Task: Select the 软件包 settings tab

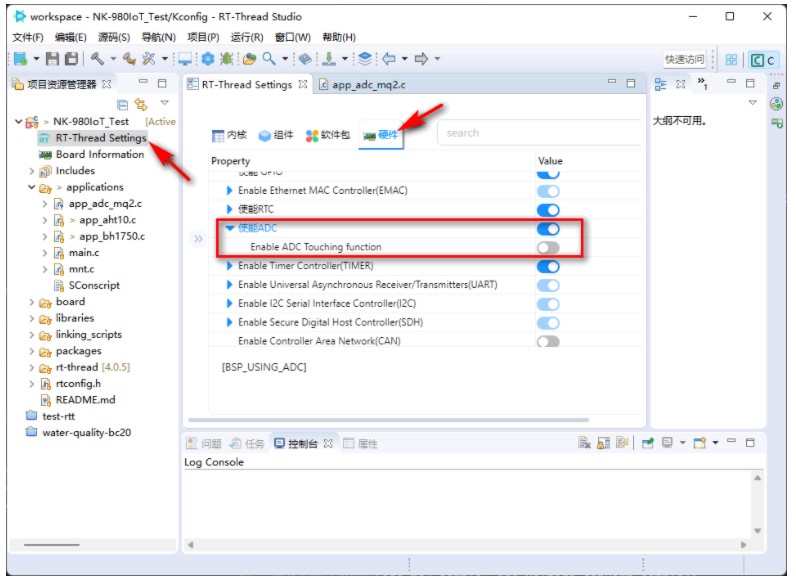Action: pyautogui.click(x=328, y=135)
